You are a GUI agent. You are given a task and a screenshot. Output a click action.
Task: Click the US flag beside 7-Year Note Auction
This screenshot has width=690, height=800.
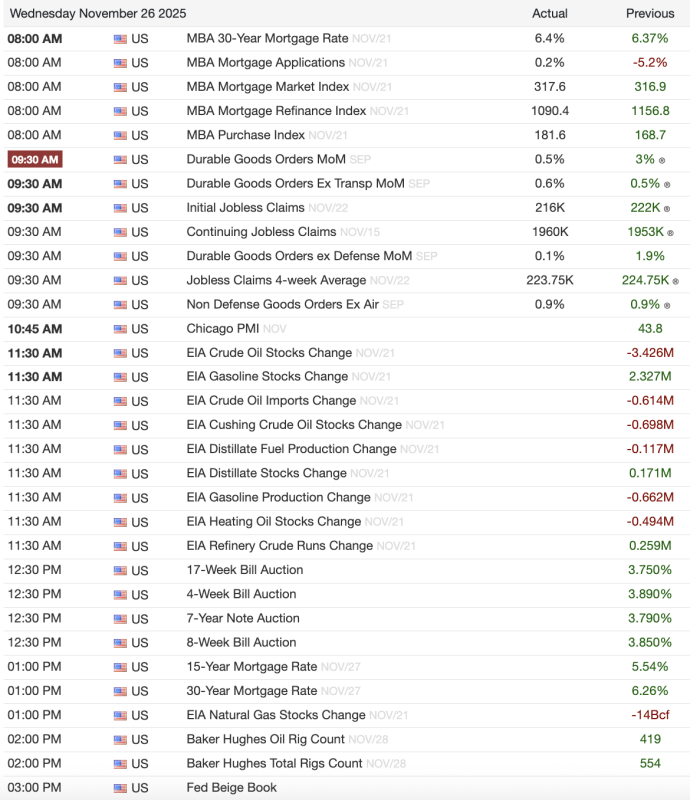pos(120,619)
